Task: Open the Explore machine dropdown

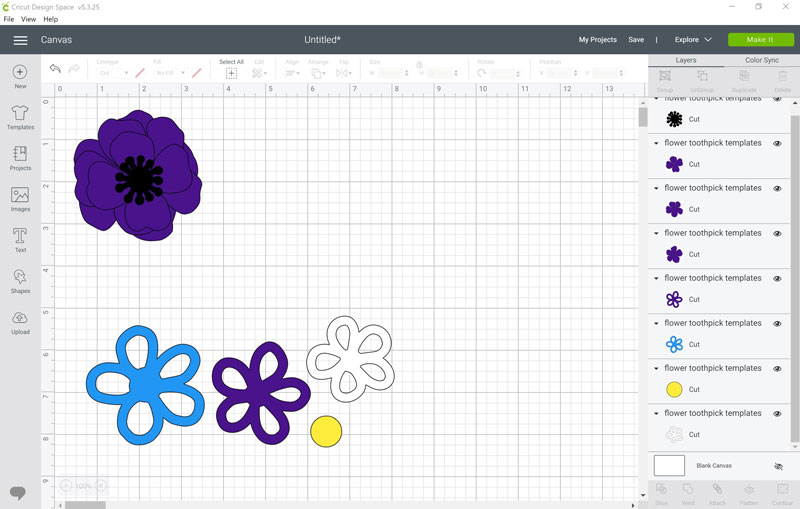Action: tap(692, 40)
